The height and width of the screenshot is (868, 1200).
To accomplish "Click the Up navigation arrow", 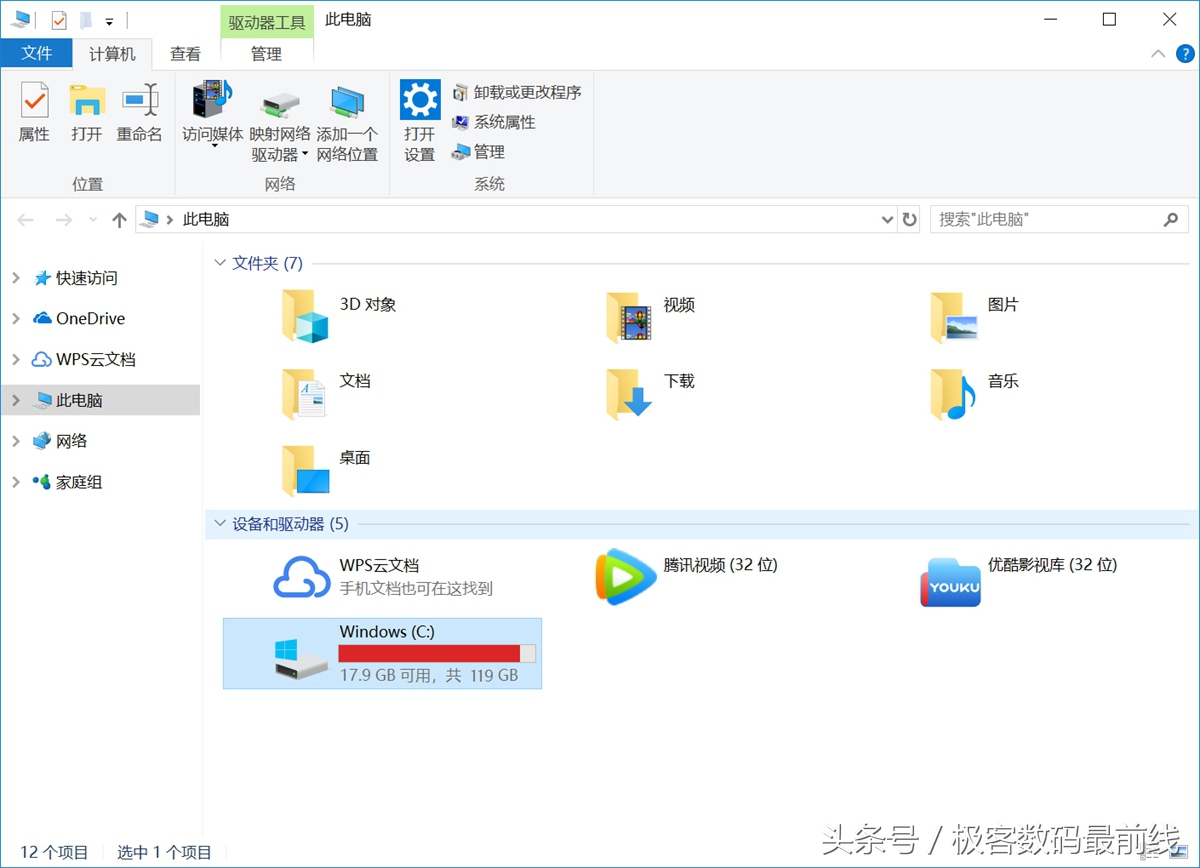I will (x=118, y=219).
